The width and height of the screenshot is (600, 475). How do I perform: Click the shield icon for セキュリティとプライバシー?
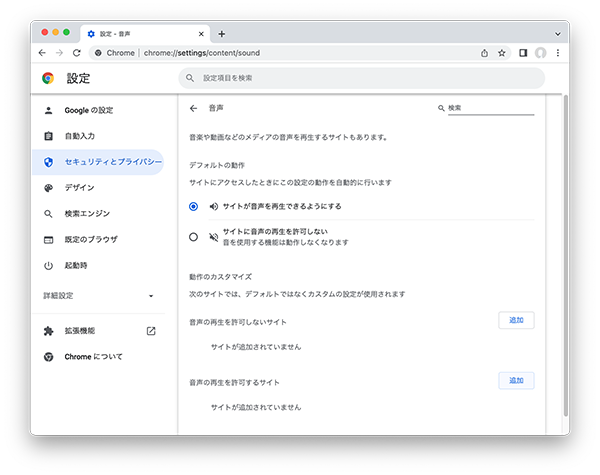coord(48,162)
